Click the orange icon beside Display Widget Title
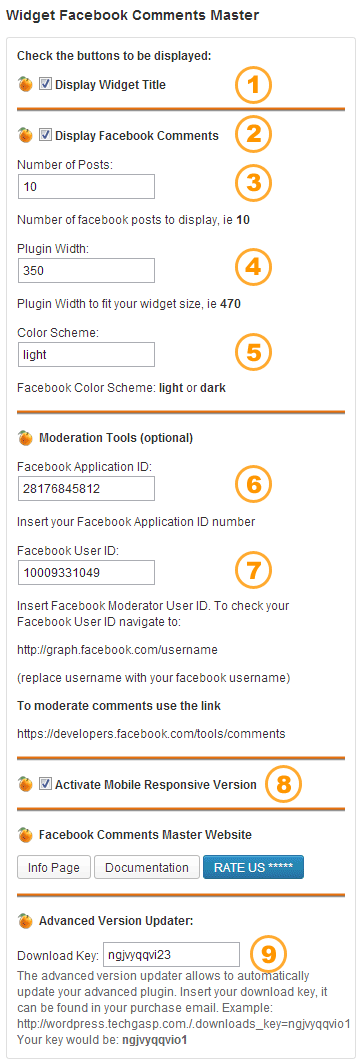The width and height of the screenshot is (363, 1064). (25, 85)
